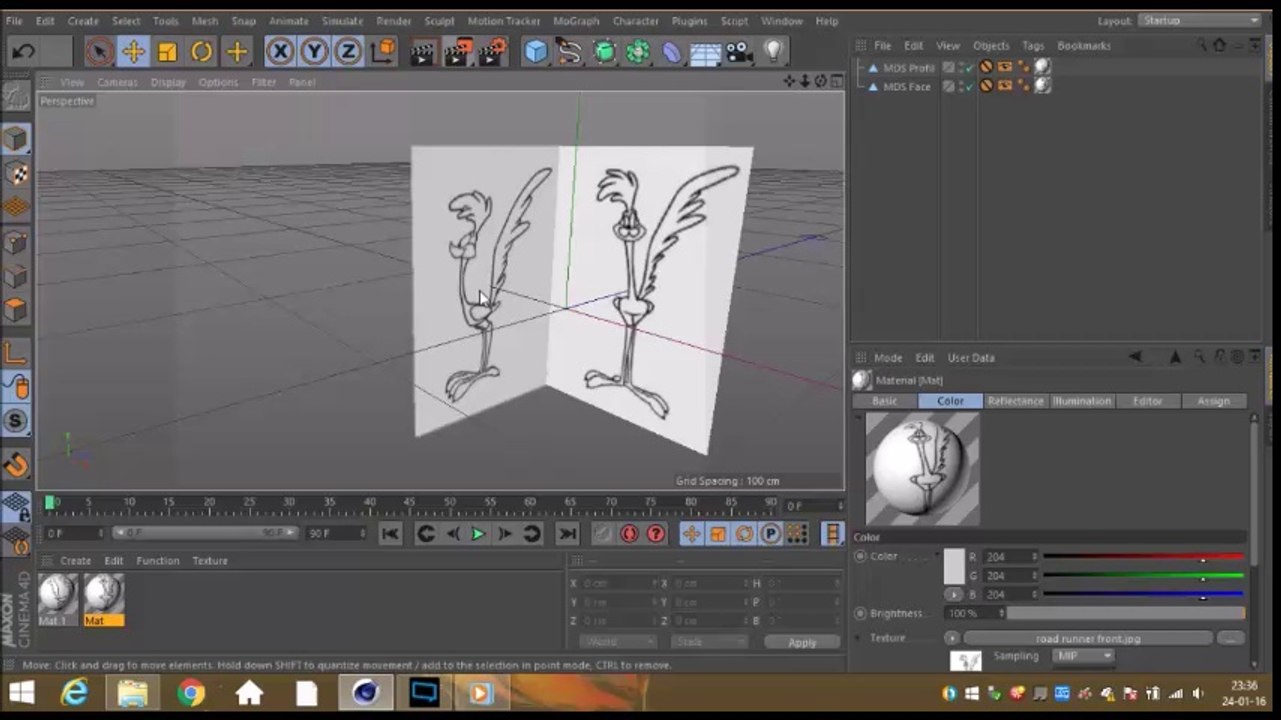
Task: Click the red Autokeying button
Action: (629, 534)
